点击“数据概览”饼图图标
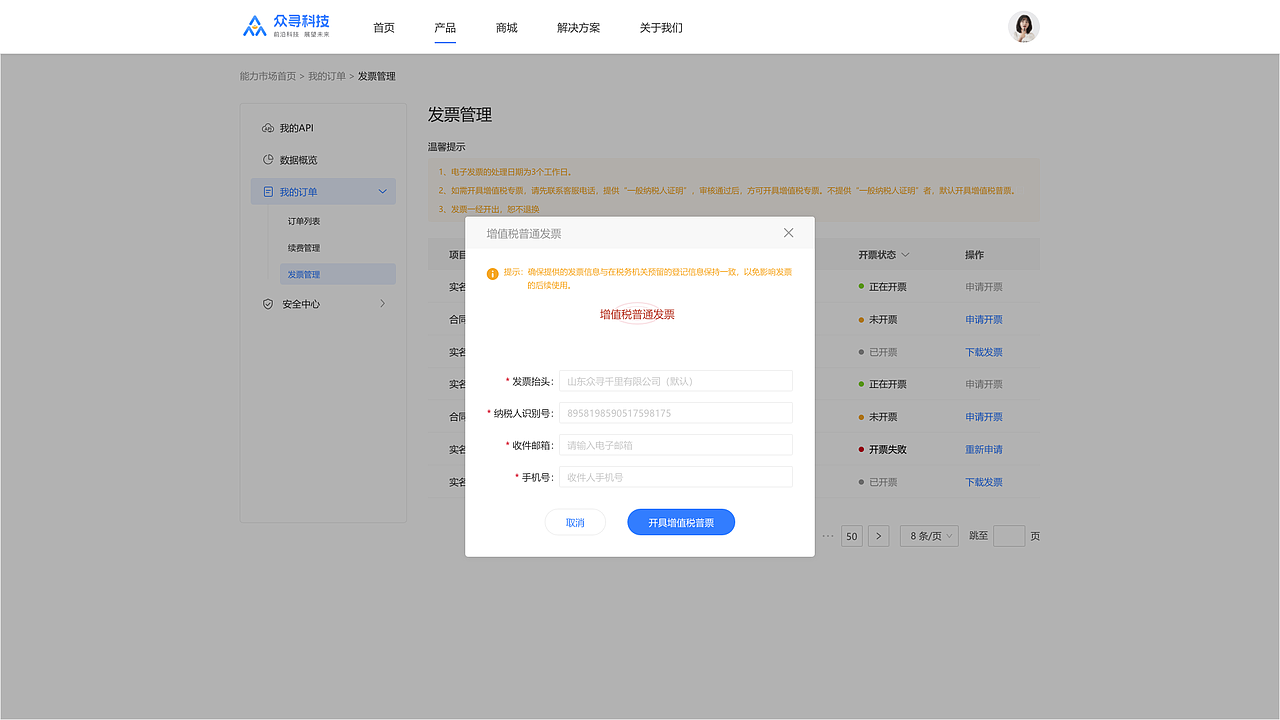Image resolution: width=1280 pixels, height=720 pixels. coord(266,159)
